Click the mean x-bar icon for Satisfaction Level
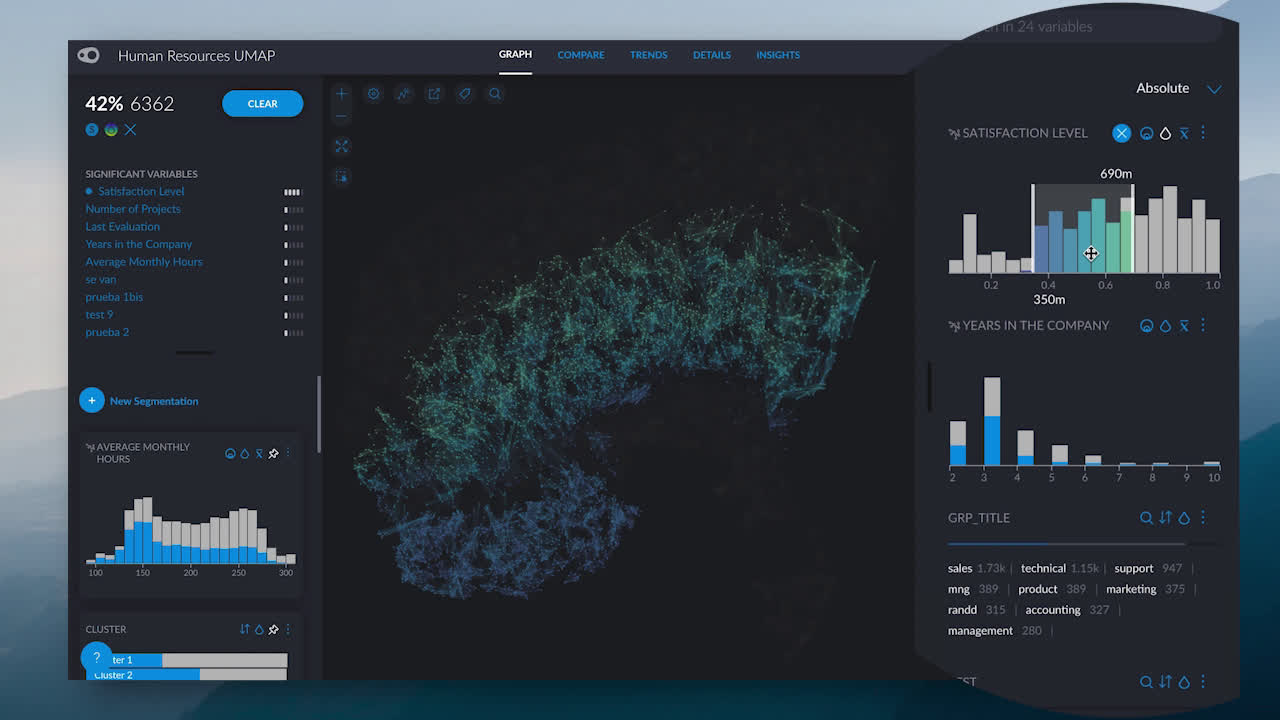The height and width of the screenshot is (720, 1280). [1184, 133]
